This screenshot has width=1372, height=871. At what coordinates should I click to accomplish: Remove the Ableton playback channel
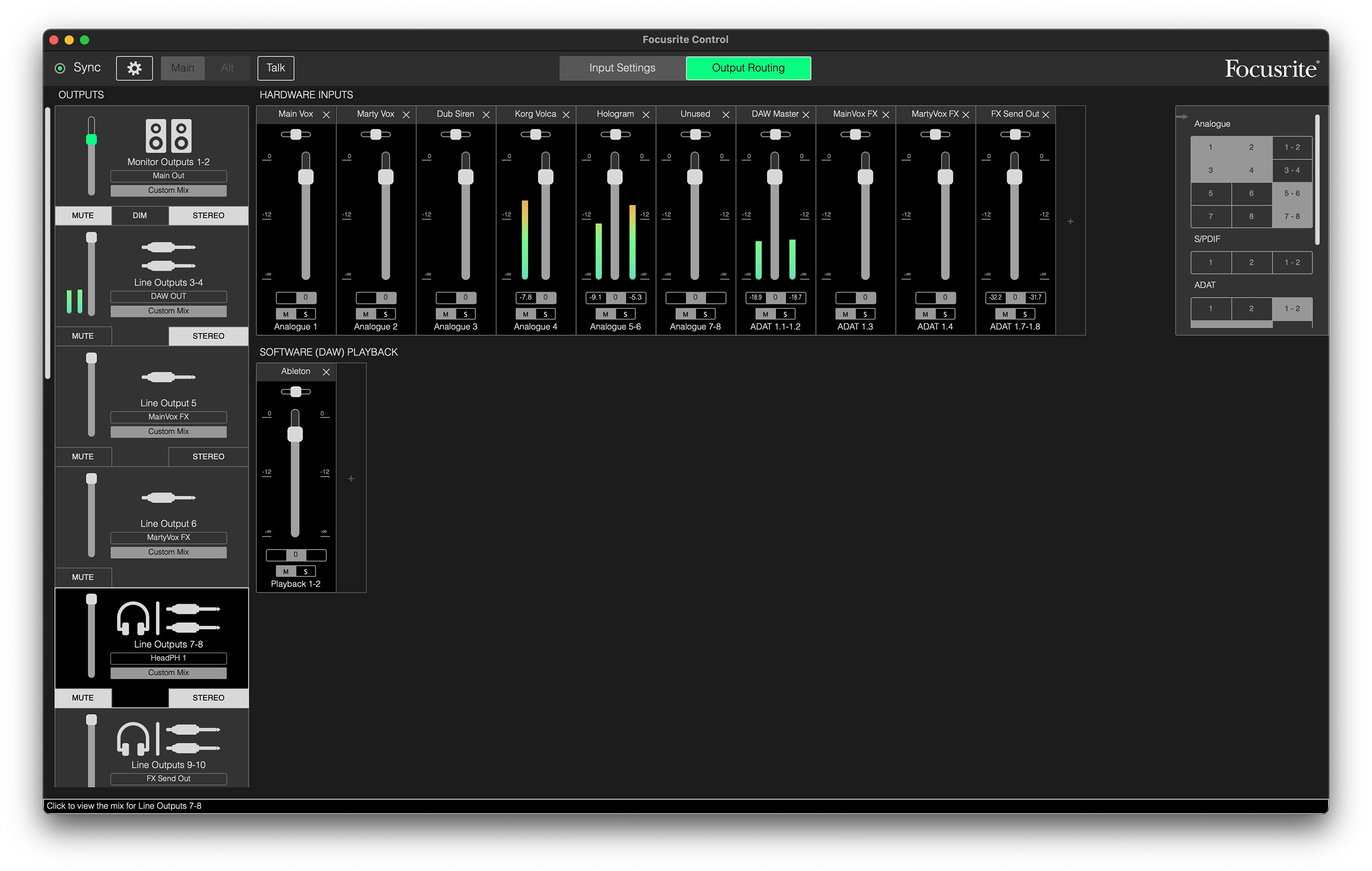(326, 372)
